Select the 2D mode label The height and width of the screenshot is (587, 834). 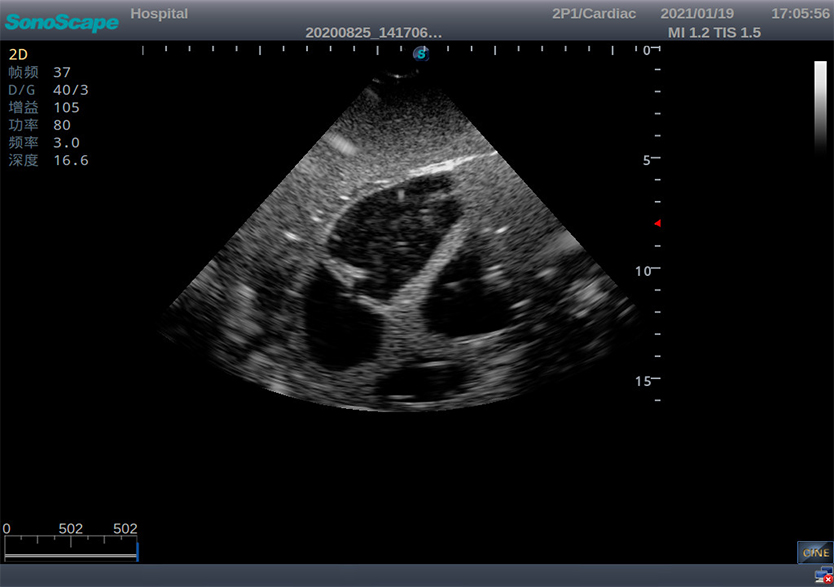pos(18,54)
